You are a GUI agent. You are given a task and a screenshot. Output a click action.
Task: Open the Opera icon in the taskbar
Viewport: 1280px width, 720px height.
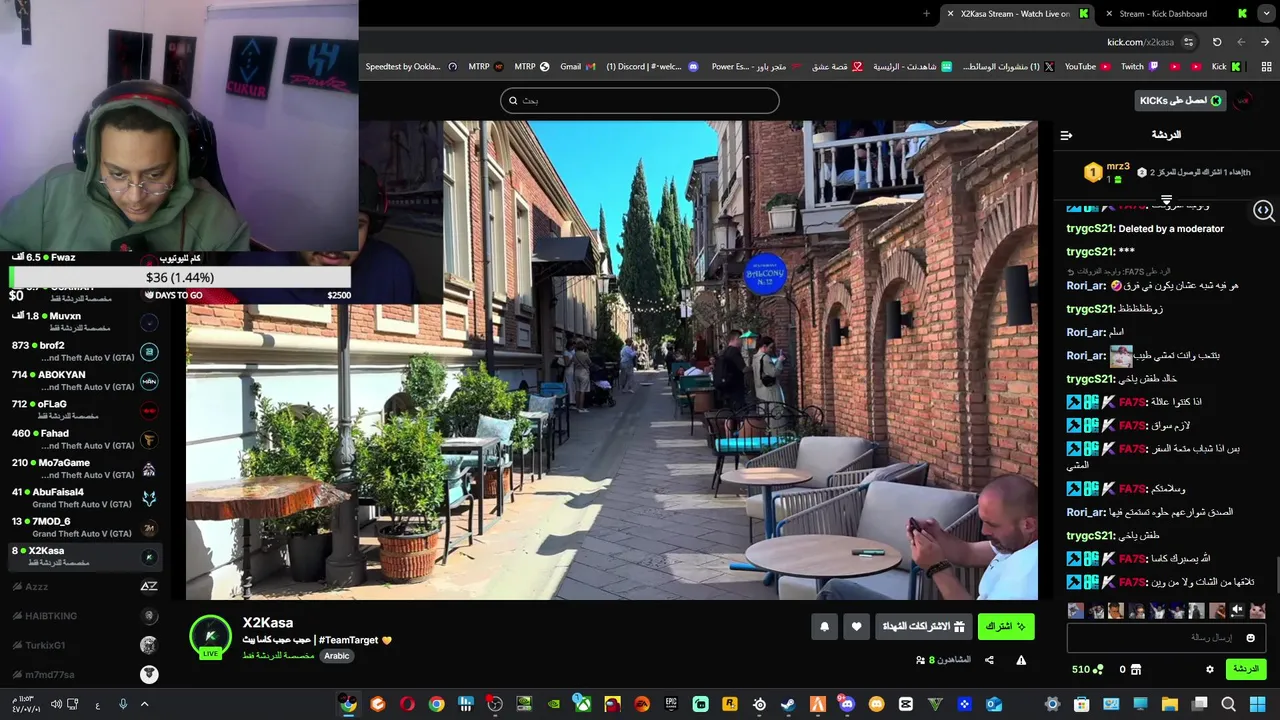click(406, 704)
